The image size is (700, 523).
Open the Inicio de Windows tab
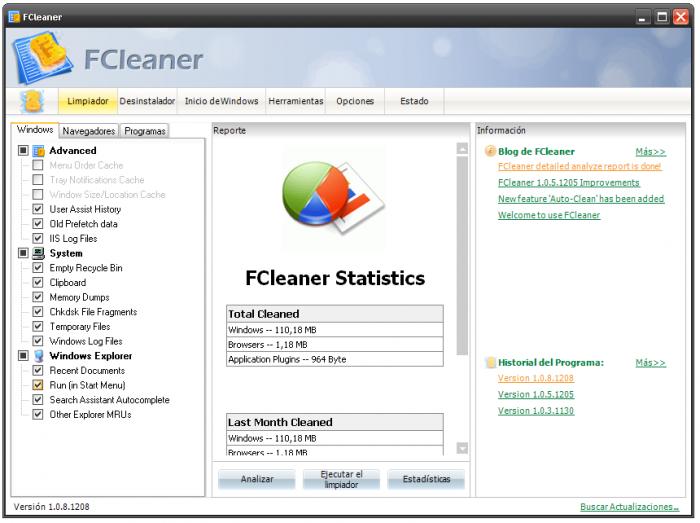[x=221, y=101]
